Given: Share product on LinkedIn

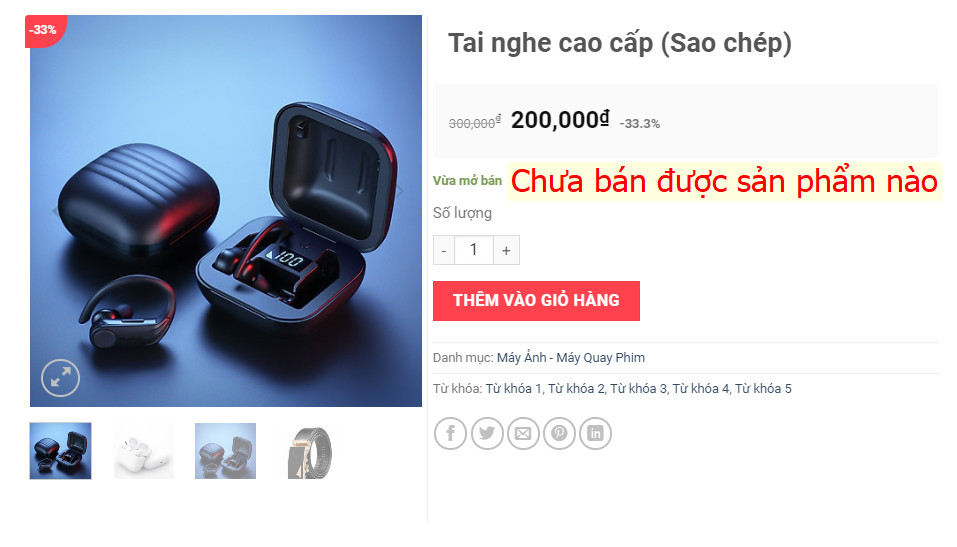Looking at the screenshot, I should coord(595,433).
